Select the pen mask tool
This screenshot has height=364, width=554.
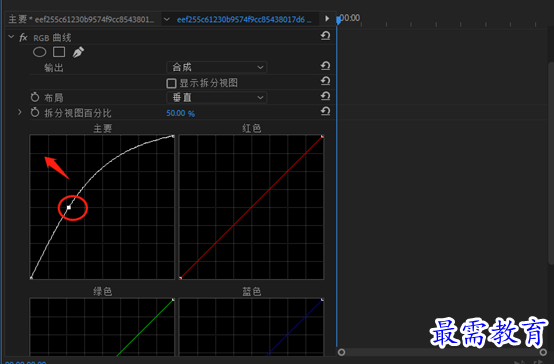click(x=78, y=52)
